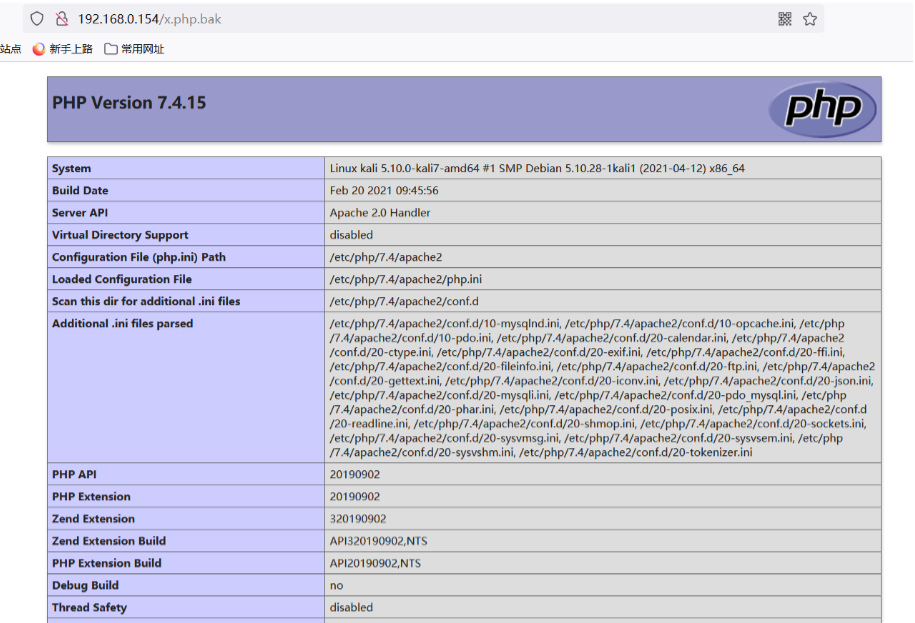The image size is (915, 623).
Task: Open the QR code generator icon
Action: pos(785,19)
